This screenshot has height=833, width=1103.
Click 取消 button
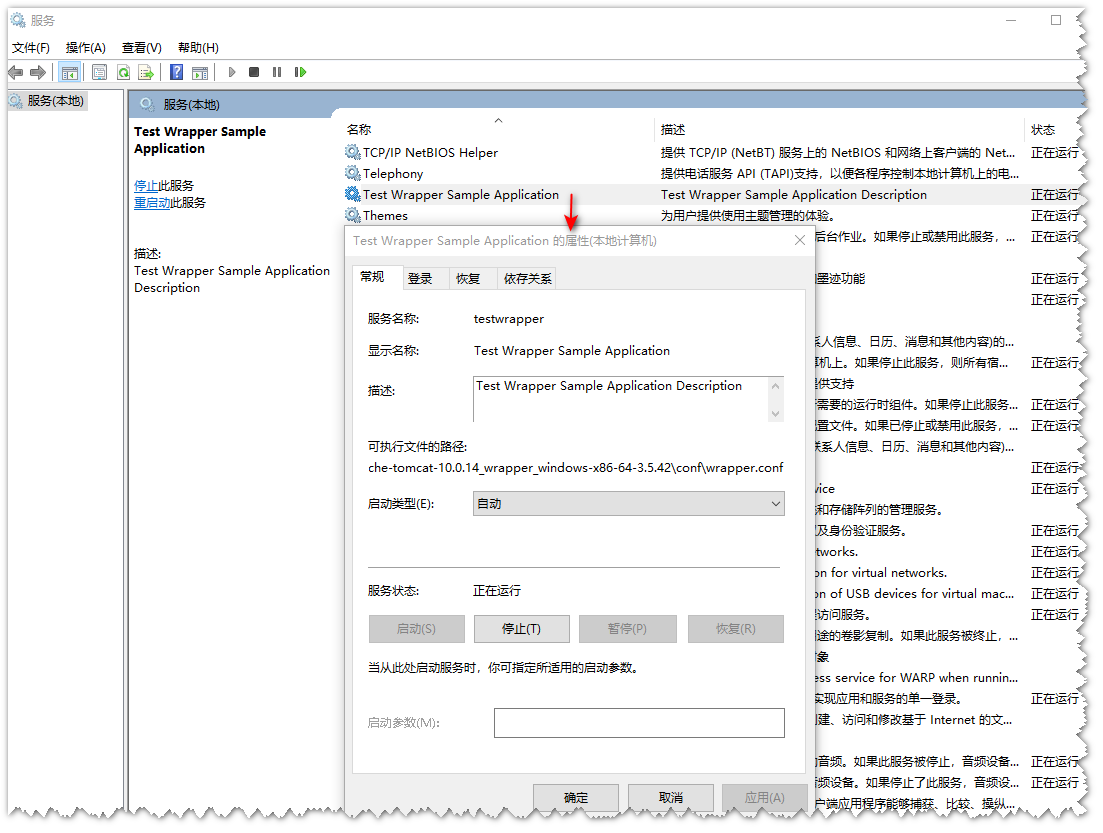(x=670, y=797)
